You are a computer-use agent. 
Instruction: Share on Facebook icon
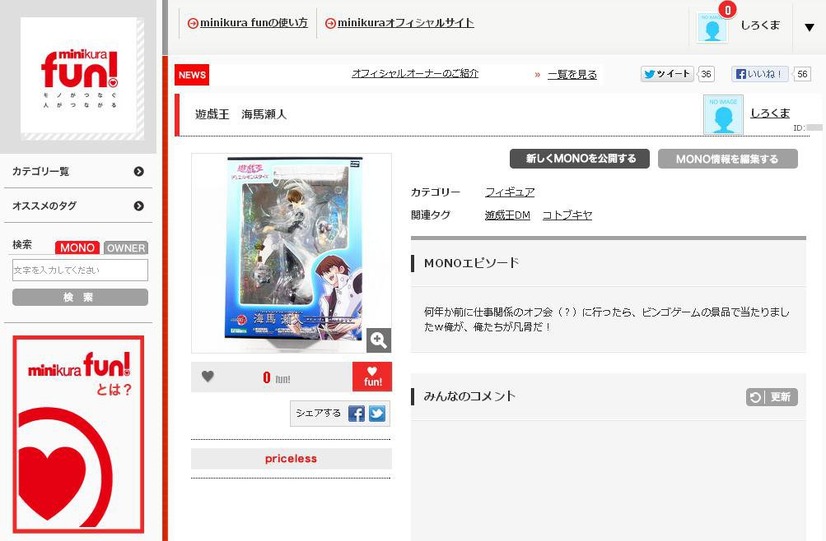[356, 414]
